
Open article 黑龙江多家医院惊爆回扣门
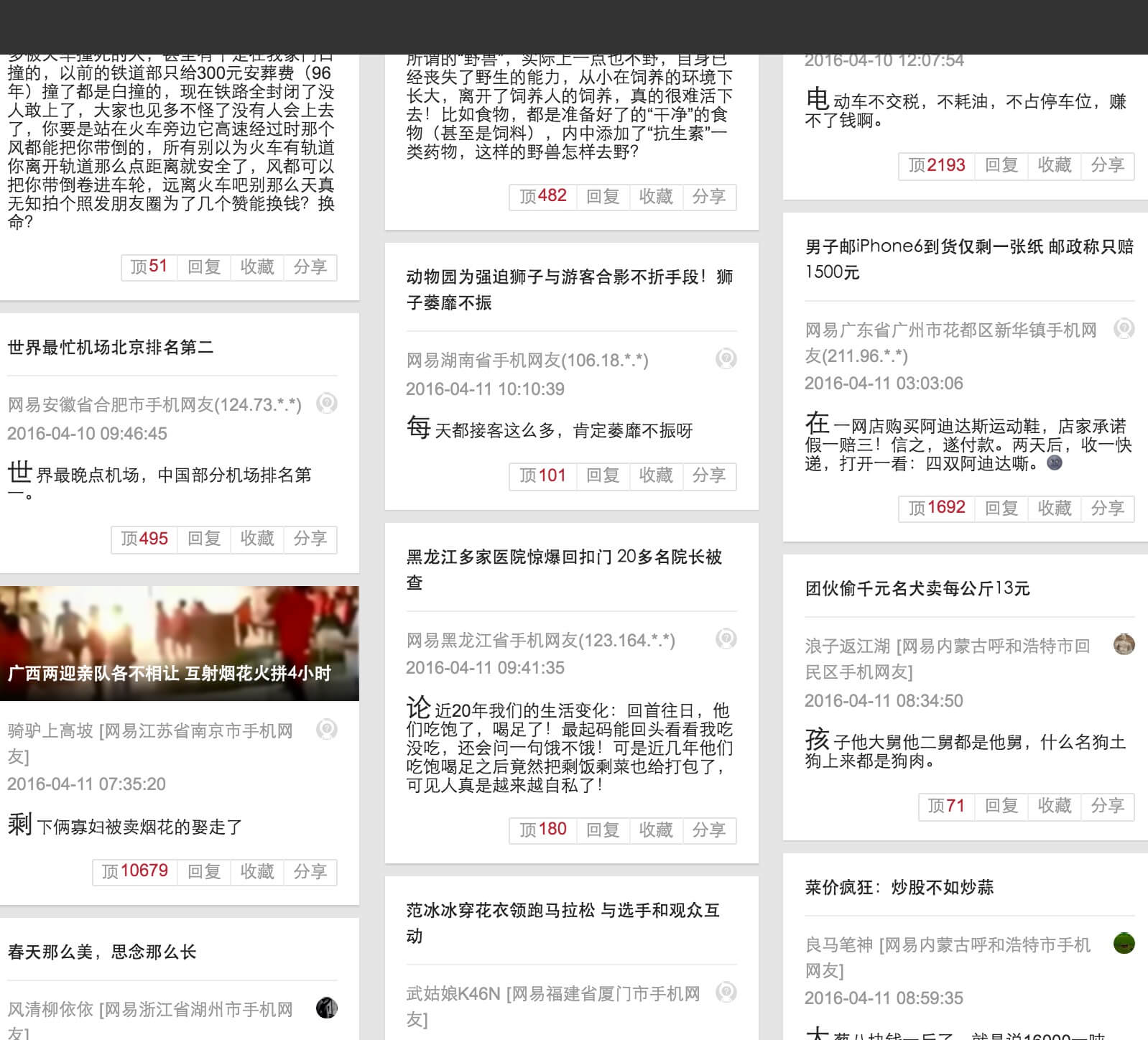(x=565, y=569)
